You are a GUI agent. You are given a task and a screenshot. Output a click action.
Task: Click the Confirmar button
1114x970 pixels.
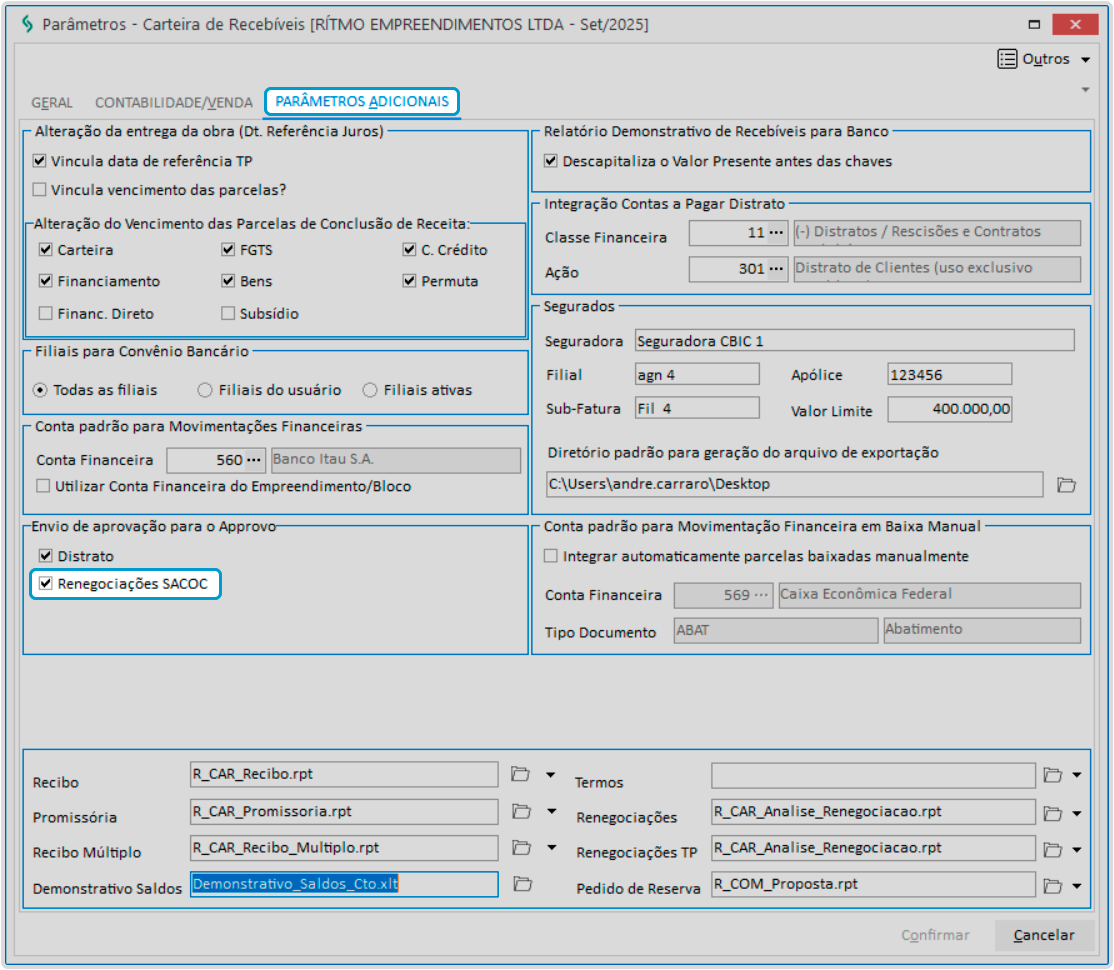point(935,935)
